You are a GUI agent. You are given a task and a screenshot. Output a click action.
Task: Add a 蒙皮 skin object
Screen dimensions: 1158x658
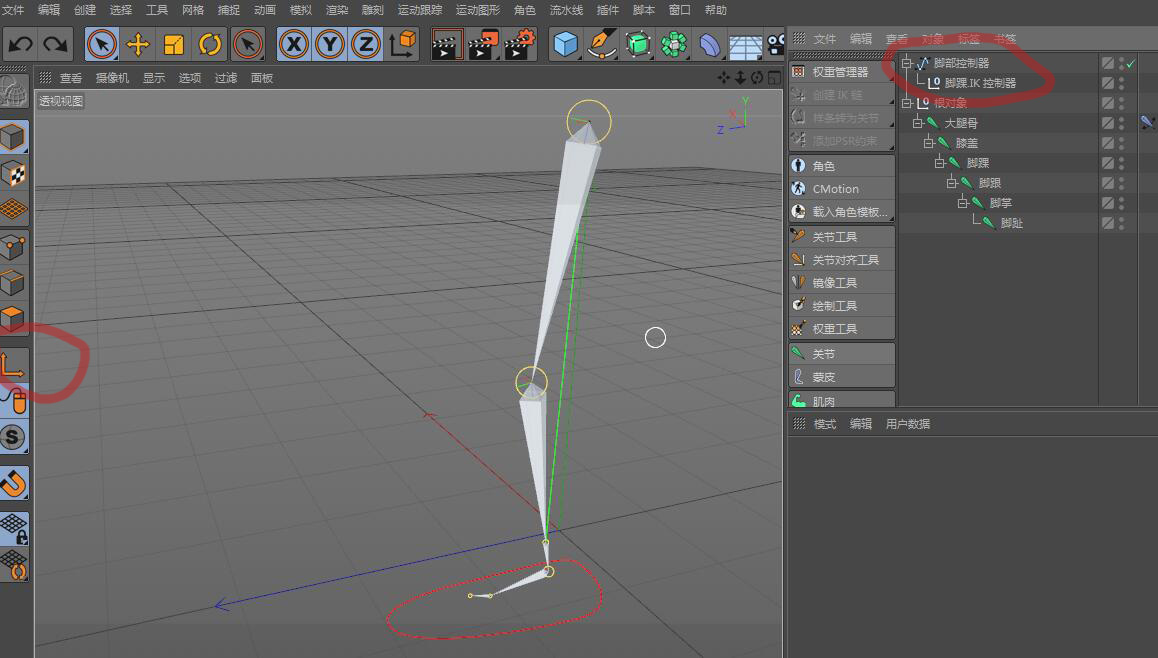tap(841, 377)
